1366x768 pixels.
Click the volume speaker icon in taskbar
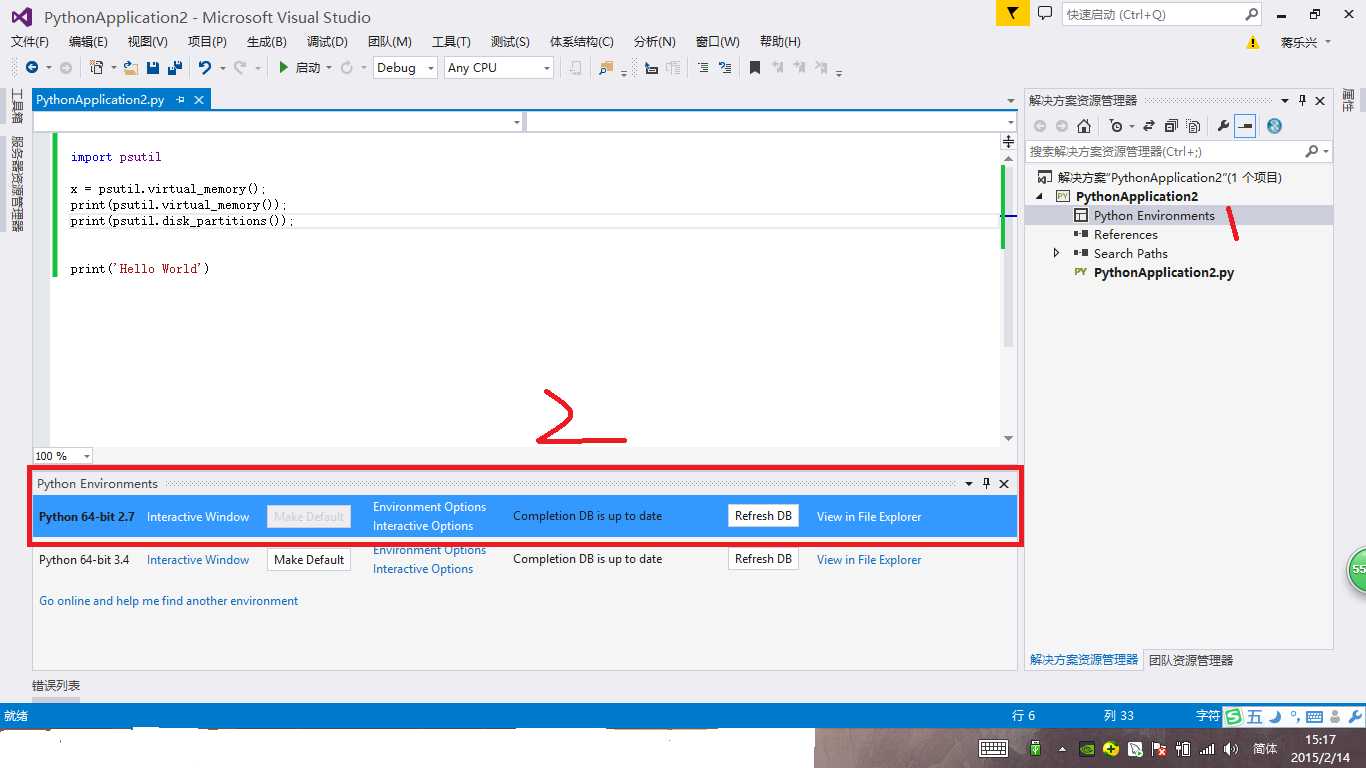click(x=1230, y=749)
